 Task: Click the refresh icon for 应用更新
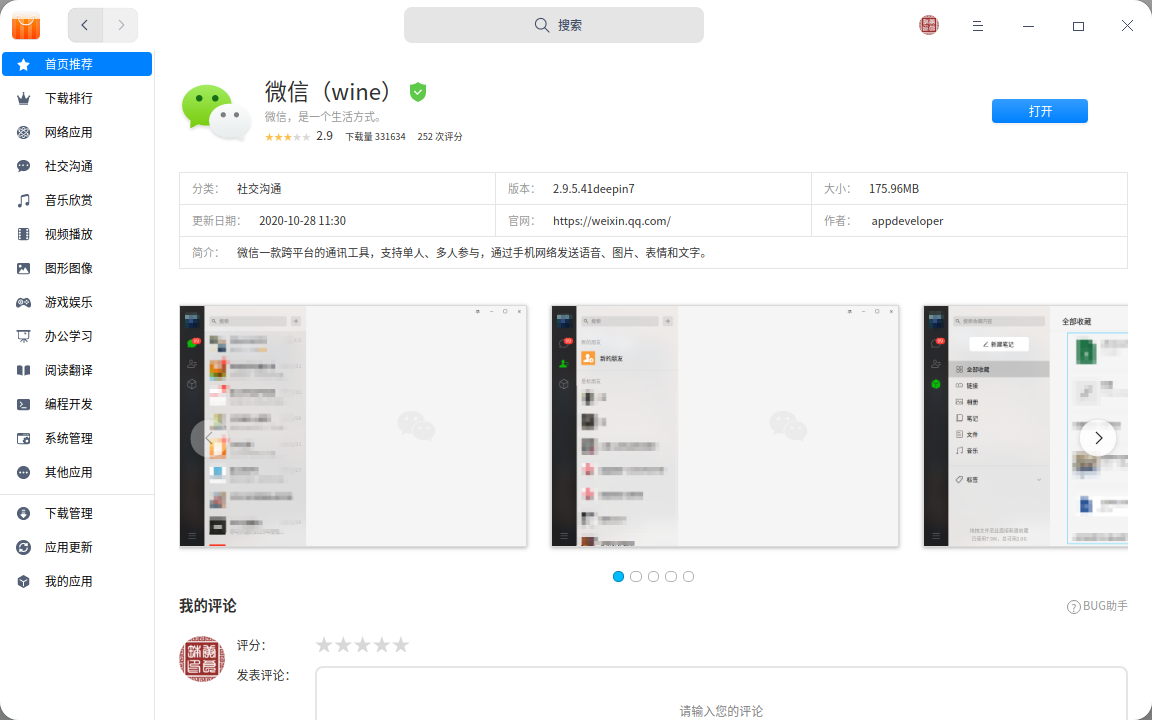[x=24, y=547]
